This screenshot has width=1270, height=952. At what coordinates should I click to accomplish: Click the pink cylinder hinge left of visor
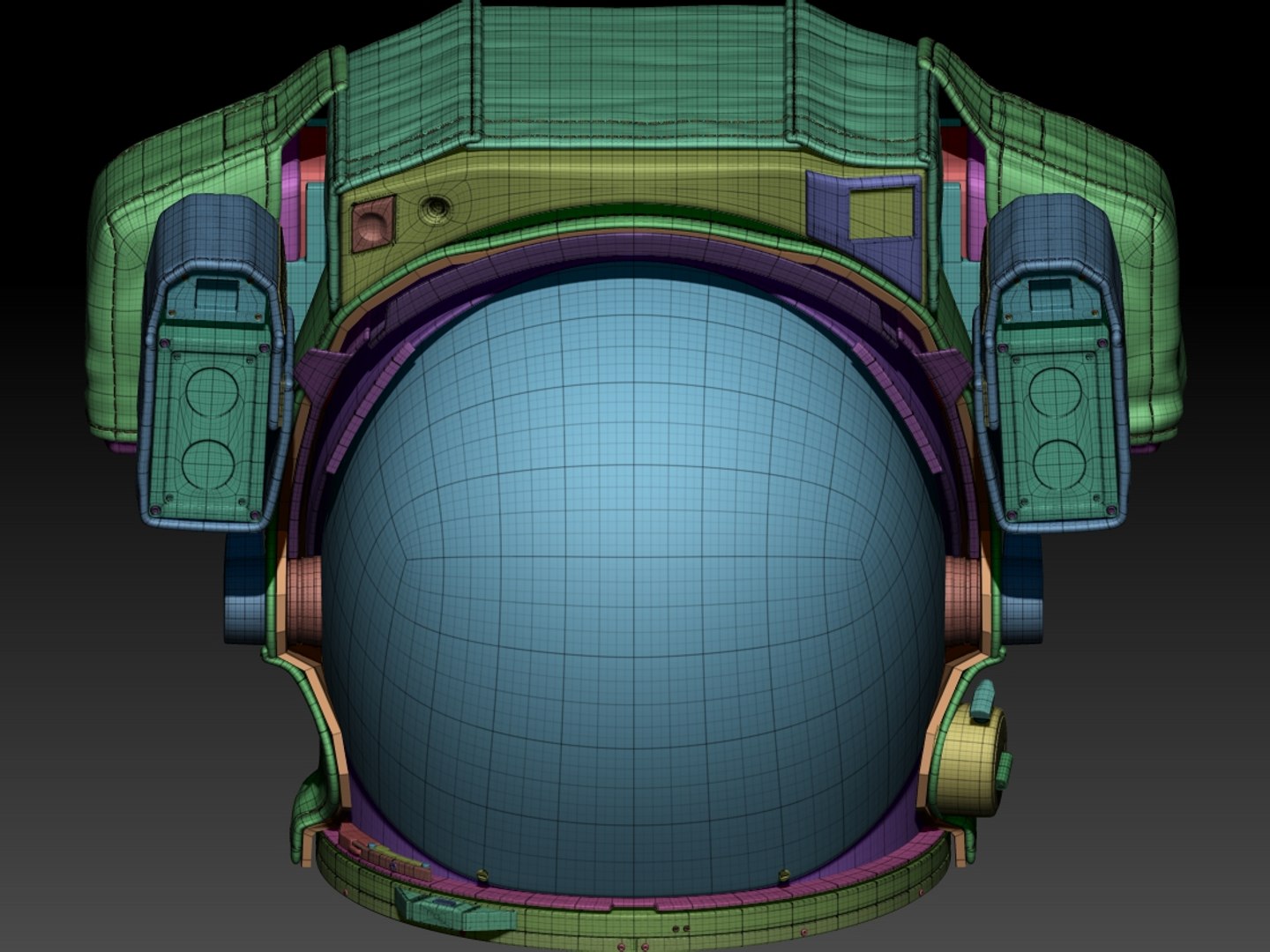pos(304,600)
